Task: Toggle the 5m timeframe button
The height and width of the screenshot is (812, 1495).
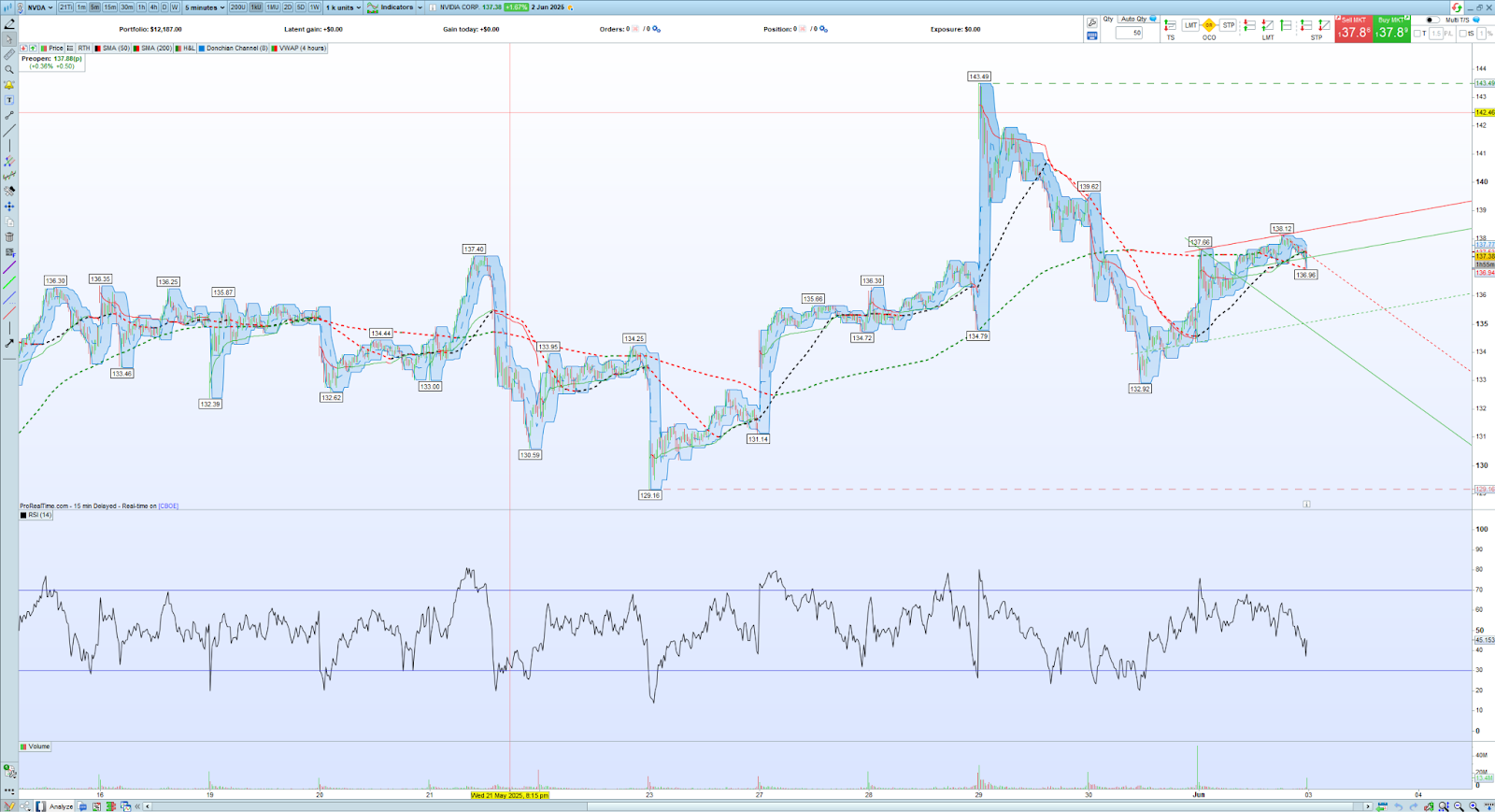Action: (94, 7)
